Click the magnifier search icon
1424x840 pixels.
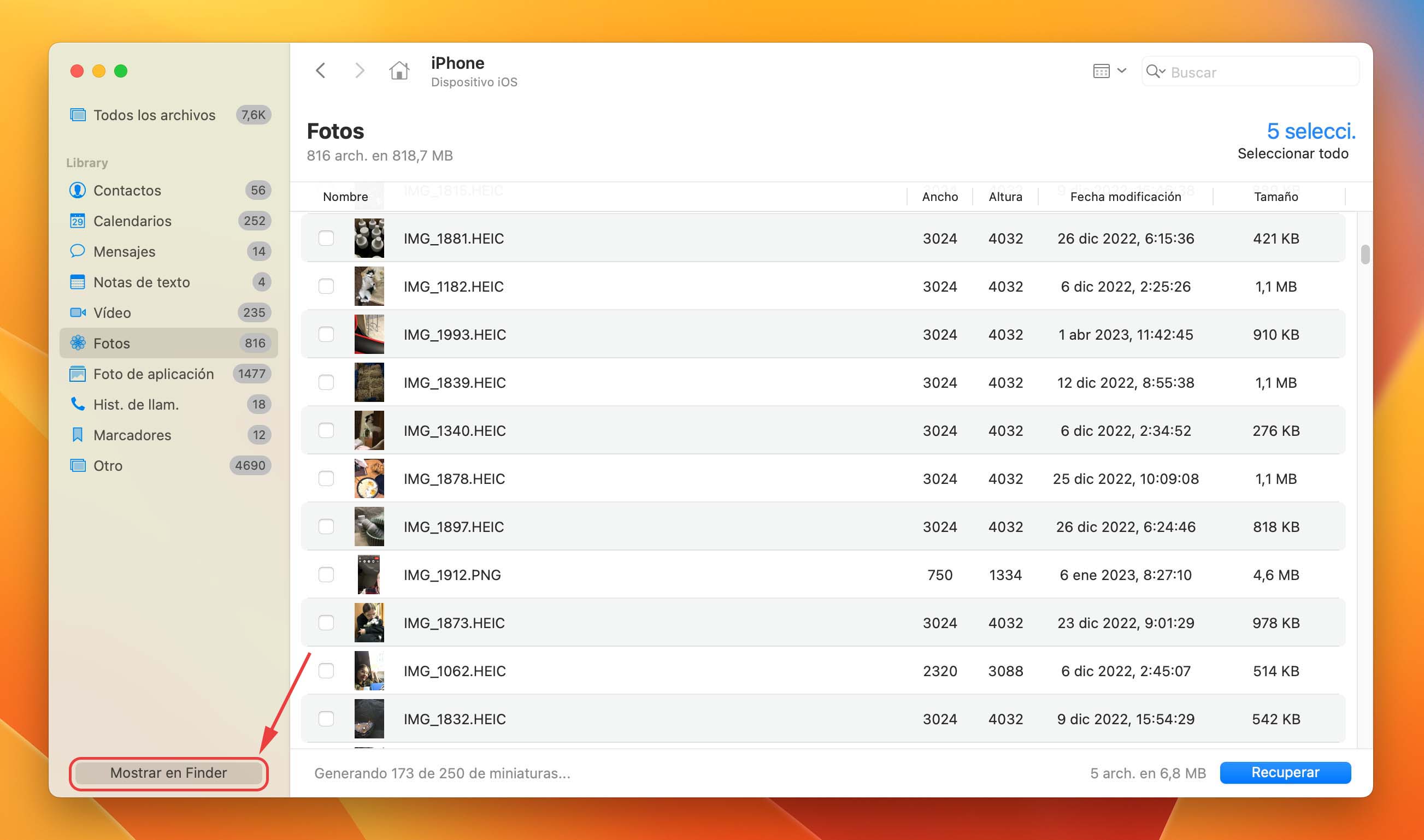[x=1155, y=72]
